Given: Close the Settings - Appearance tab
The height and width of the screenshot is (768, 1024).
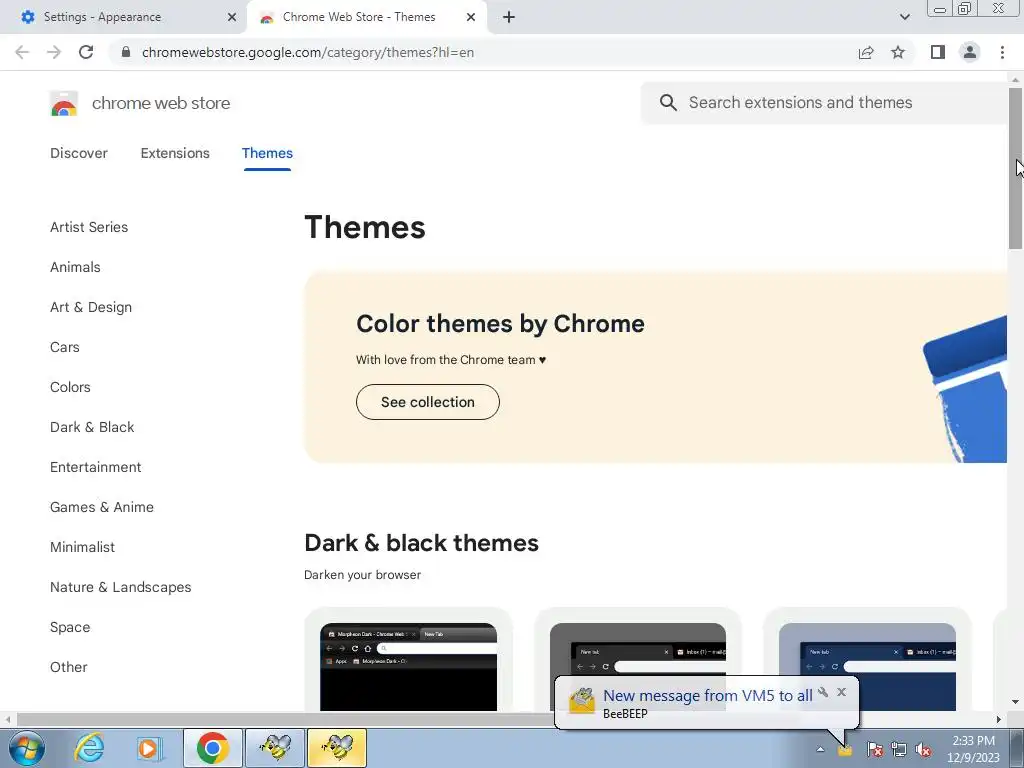Looking at the screenshot, I should [232, 17].
